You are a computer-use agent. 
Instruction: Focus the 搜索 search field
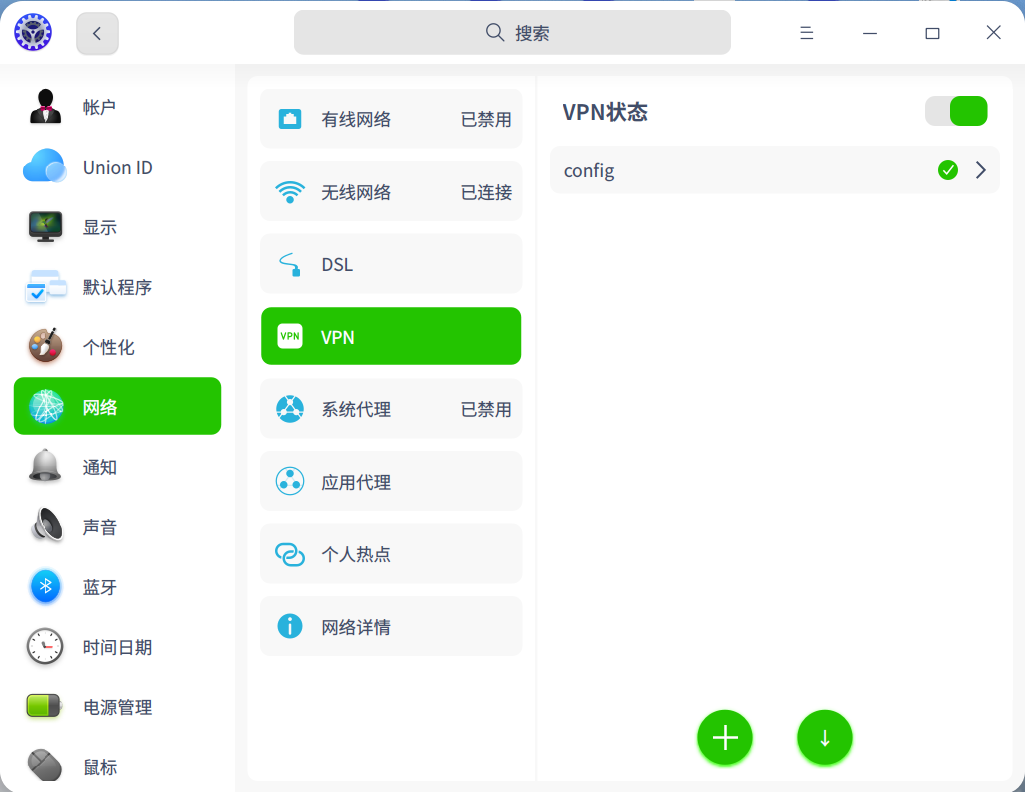pyautogui.click(x=512, y=32)
